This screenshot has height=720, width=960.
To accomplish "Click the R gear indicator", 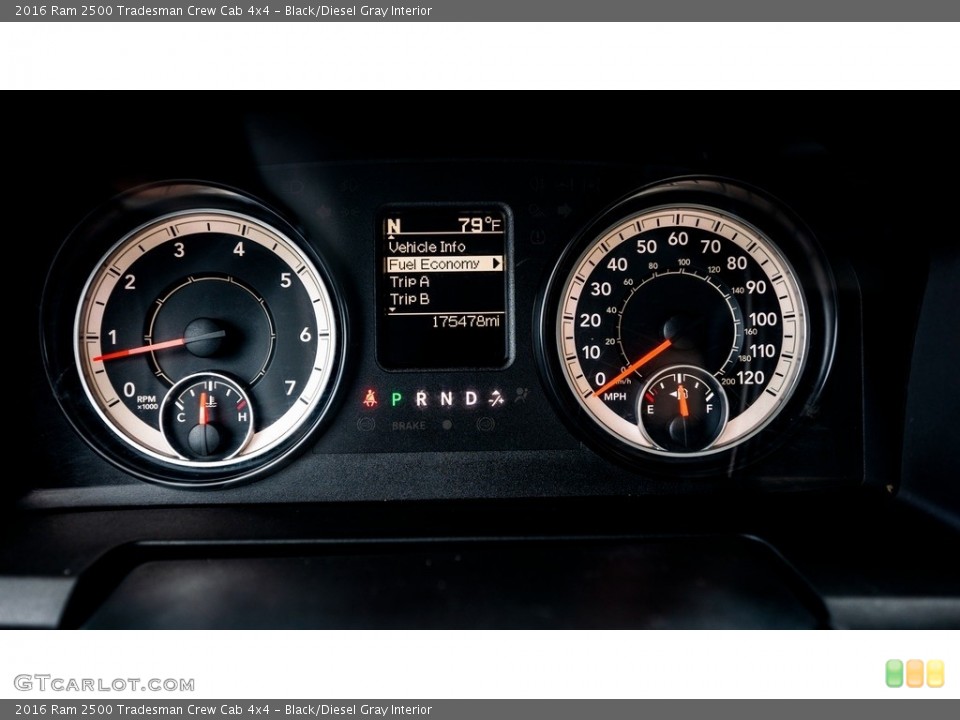I will 421,399.
